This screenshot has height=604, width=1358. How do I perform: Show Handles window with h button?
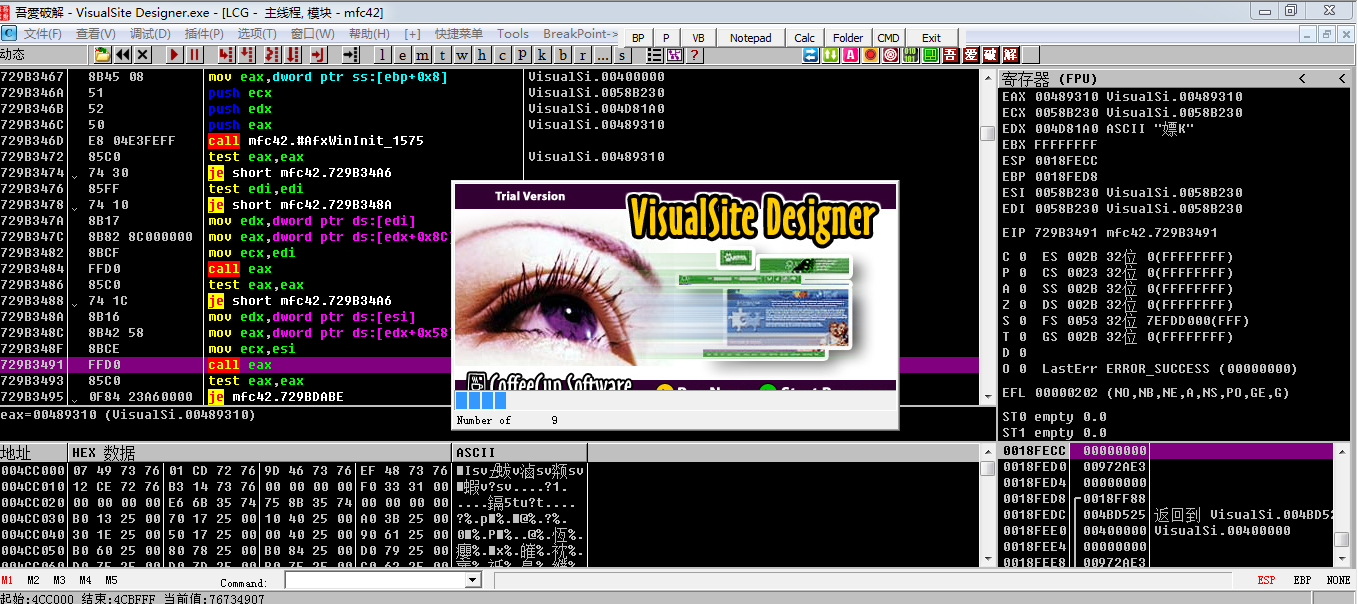click(x=481, y=55)
